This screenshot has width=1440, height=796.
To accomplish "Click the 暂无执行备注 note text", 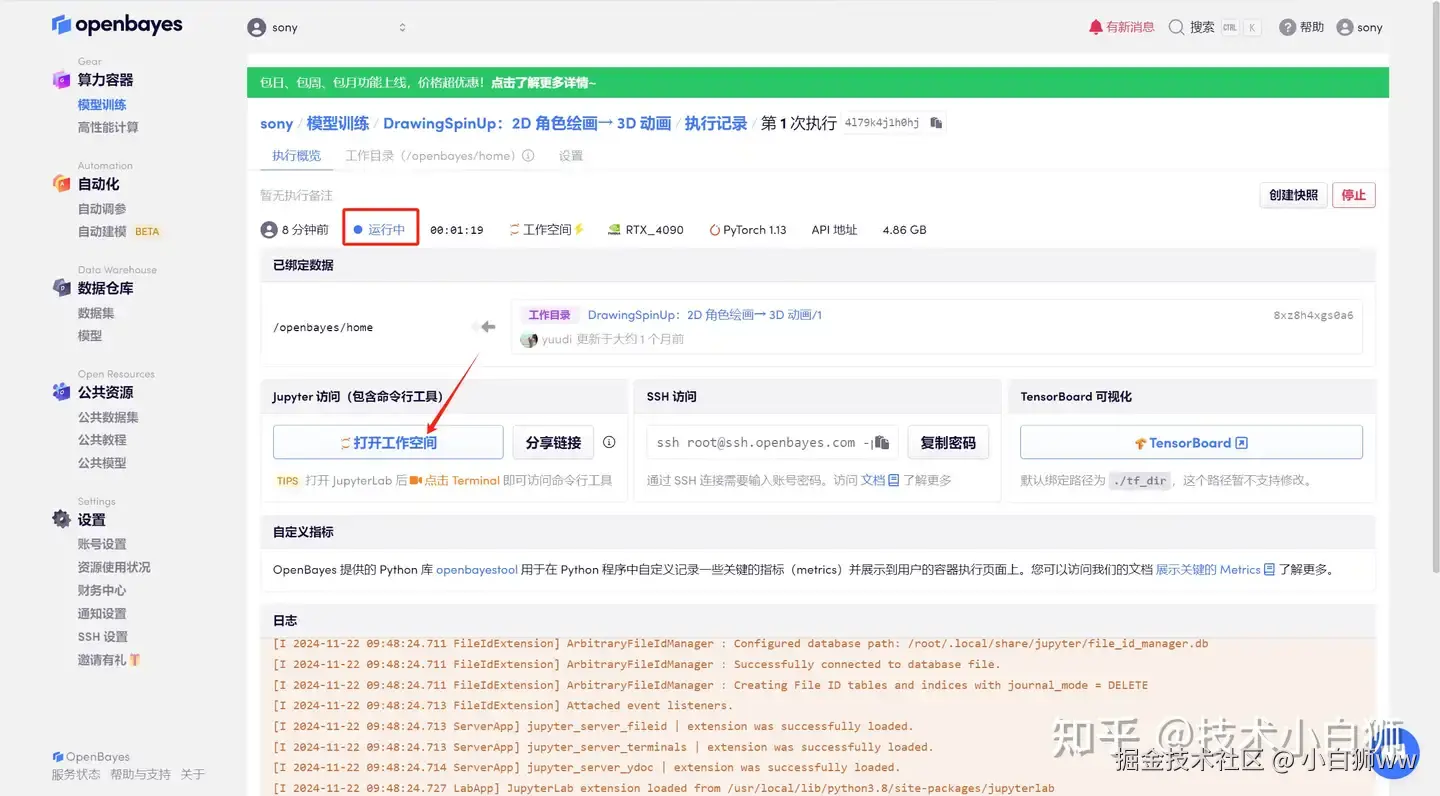I will [x=297, y=195].
